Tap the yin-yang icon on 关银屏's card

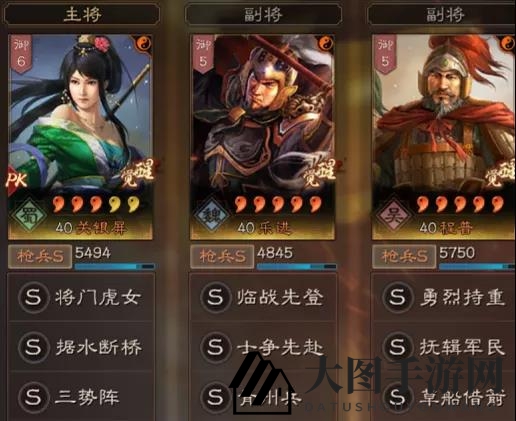(144, 43)
